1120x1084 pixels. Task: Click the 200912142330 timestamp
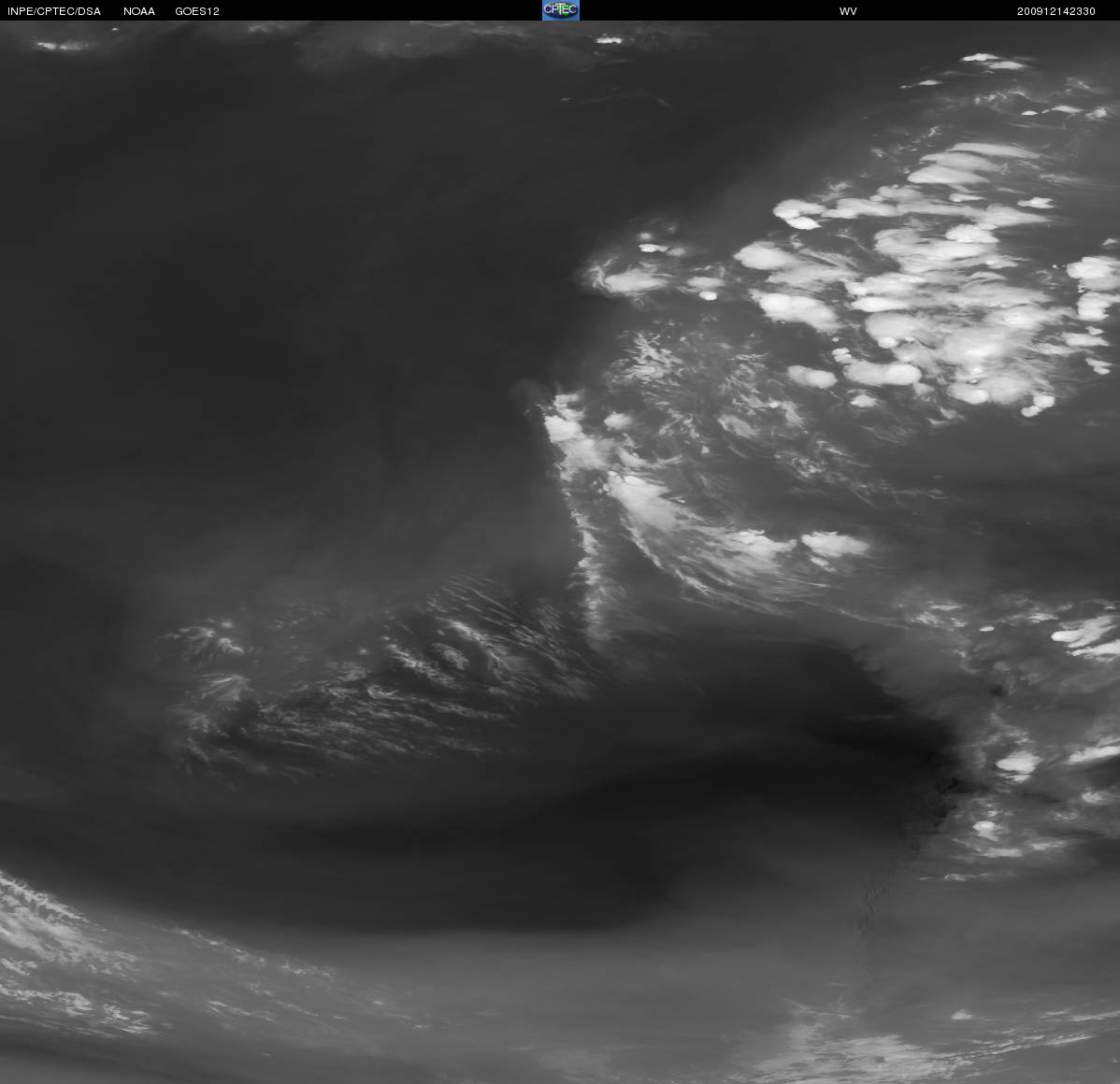click(1055, 11)
